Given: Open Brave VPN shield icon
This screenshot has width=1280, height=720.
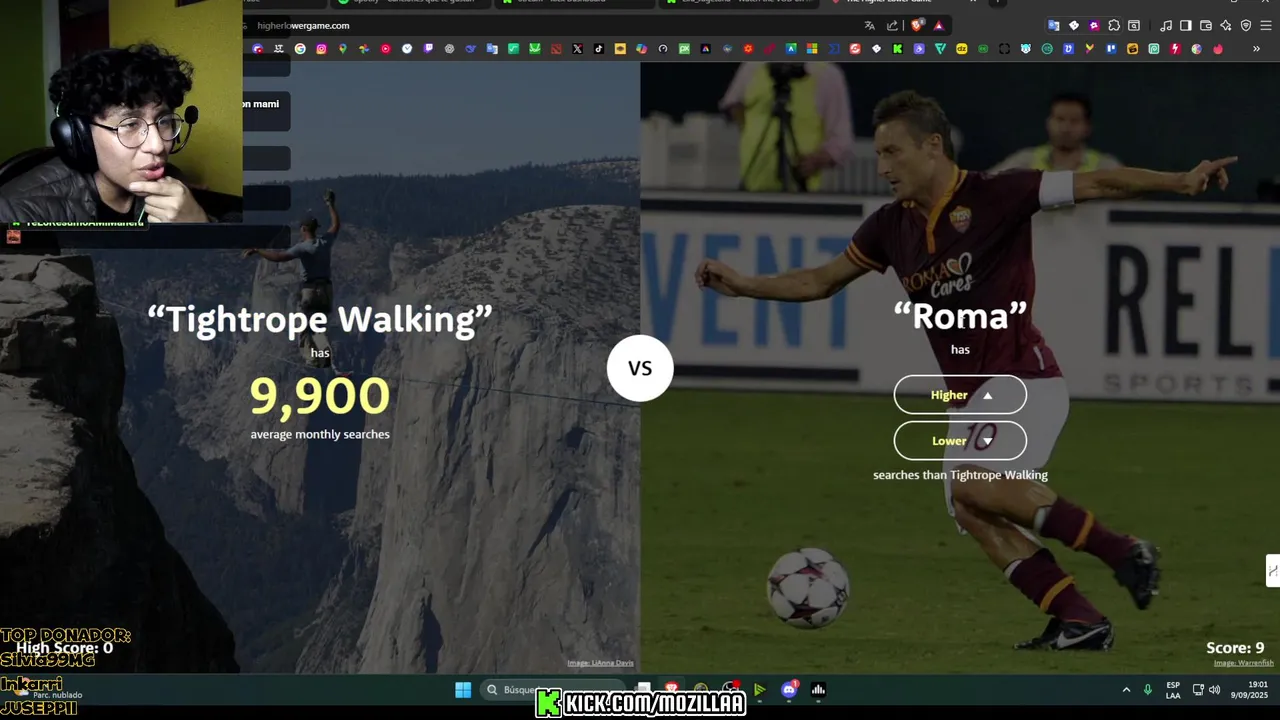Looking at the screenshot, I should pyautogui.click(x=1246, y=26).
